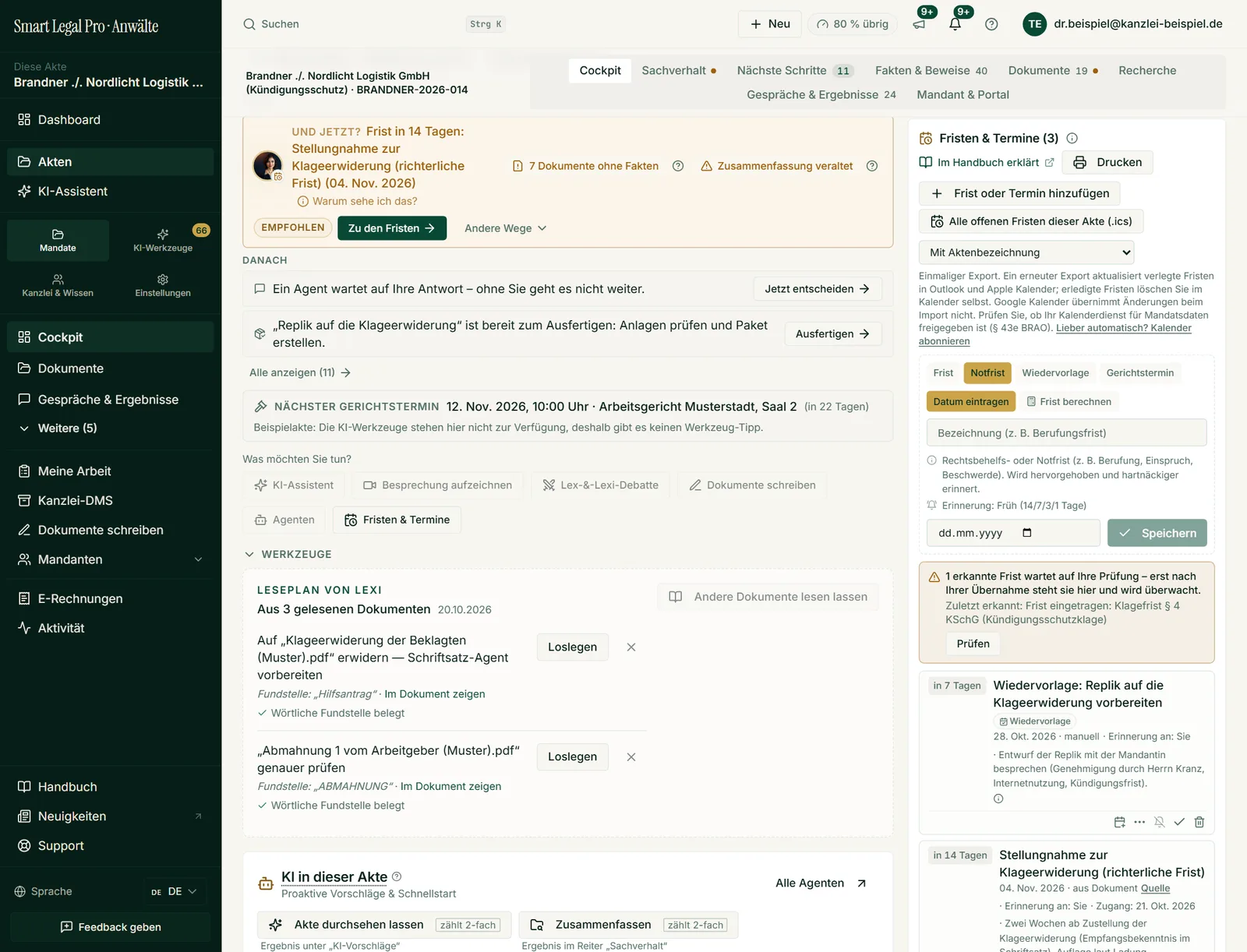Click Feedback geben button
This screenshot has height=952, width=1247.
click(x=111, y=927)
